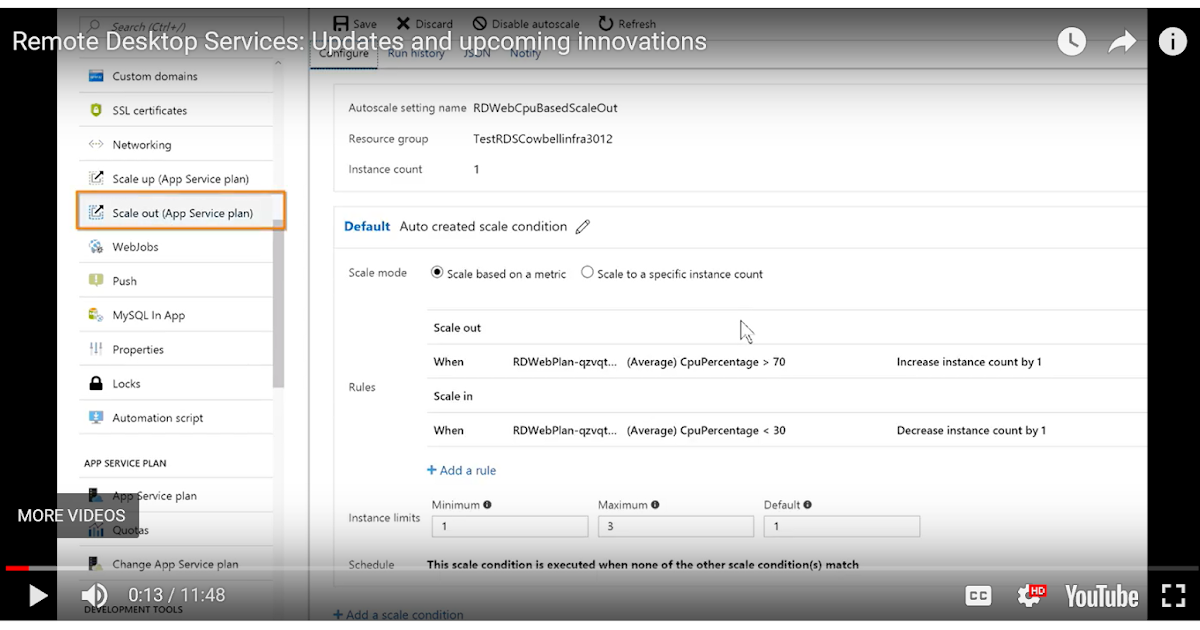Viewport: 1200px width, 630px height.
Task: Open the Automation script icon
Action: (96, 417)
